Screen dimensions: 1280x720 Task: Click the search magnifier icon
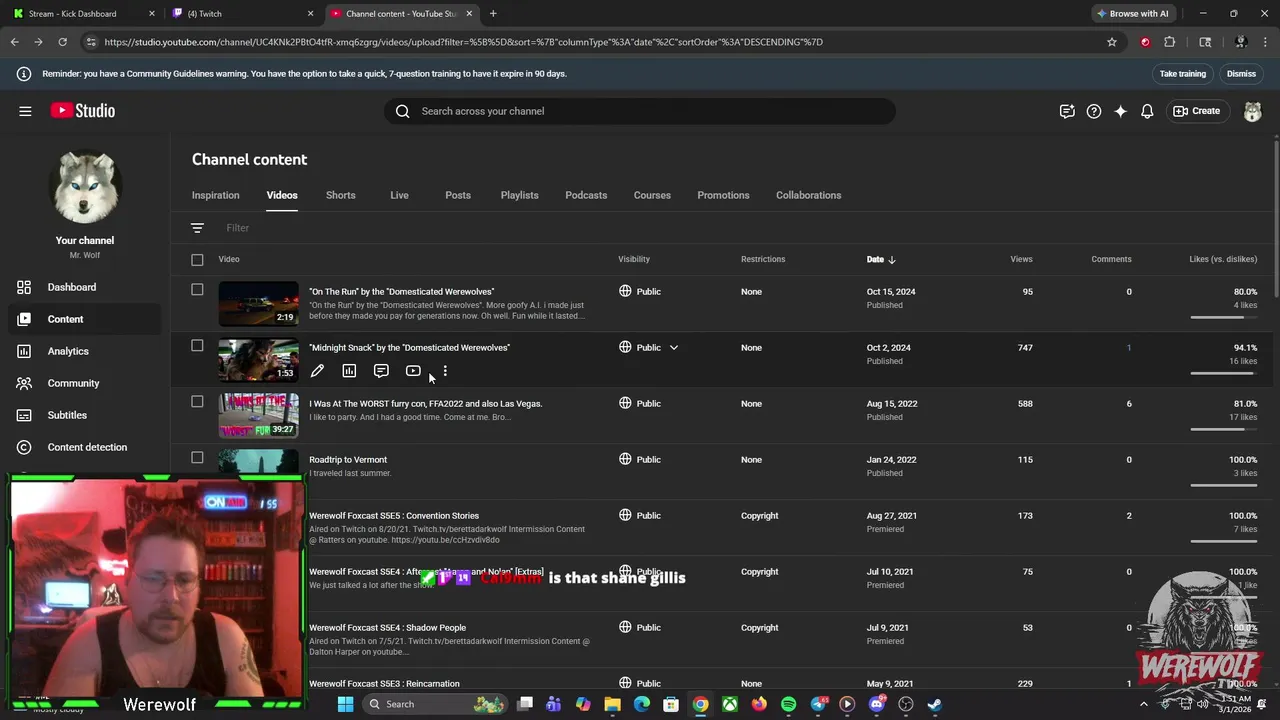402,111
